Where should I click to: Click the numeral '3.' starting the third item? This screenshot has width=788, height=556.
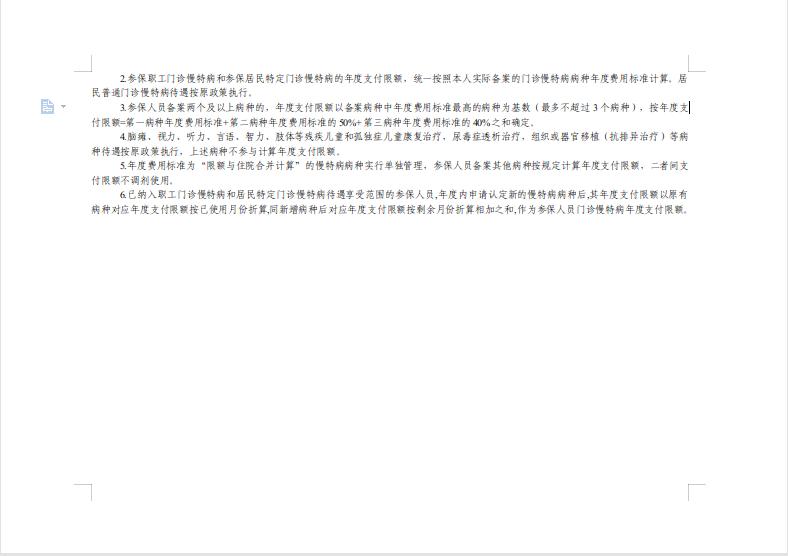coord(123,108)
